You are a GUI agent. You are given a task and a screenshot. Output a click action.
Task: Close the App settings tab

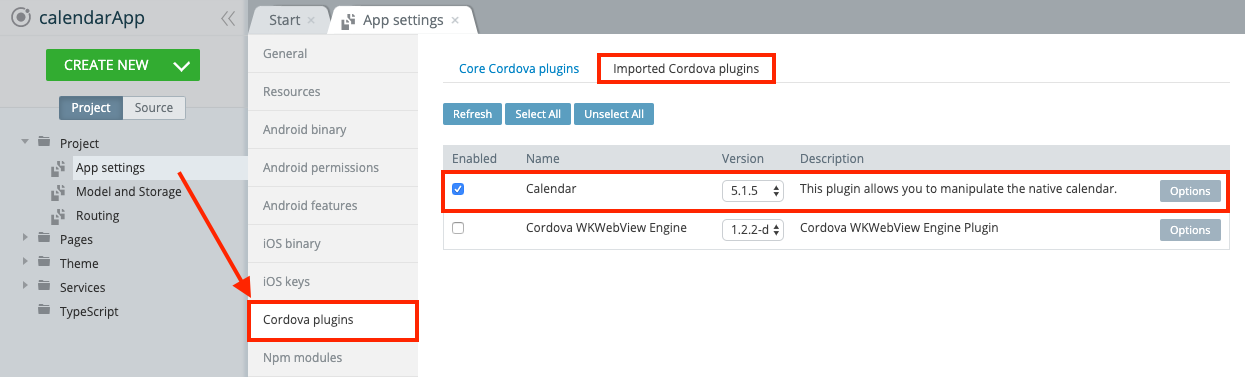click(x=455, y=20)
